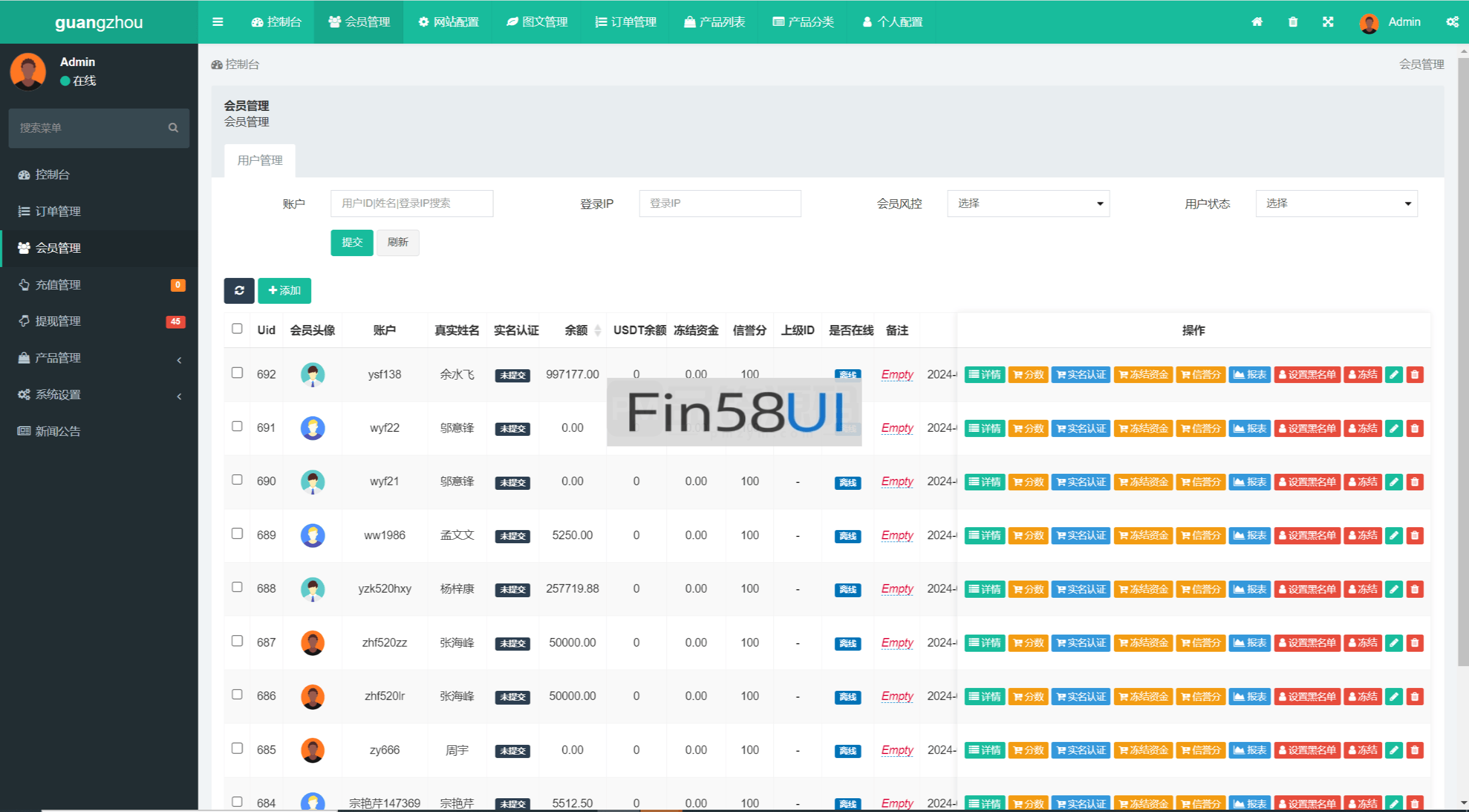This screenshot has width=1469, height=812.
Task: Check the checkbox for Uid 692
Action: coord(237,373)
